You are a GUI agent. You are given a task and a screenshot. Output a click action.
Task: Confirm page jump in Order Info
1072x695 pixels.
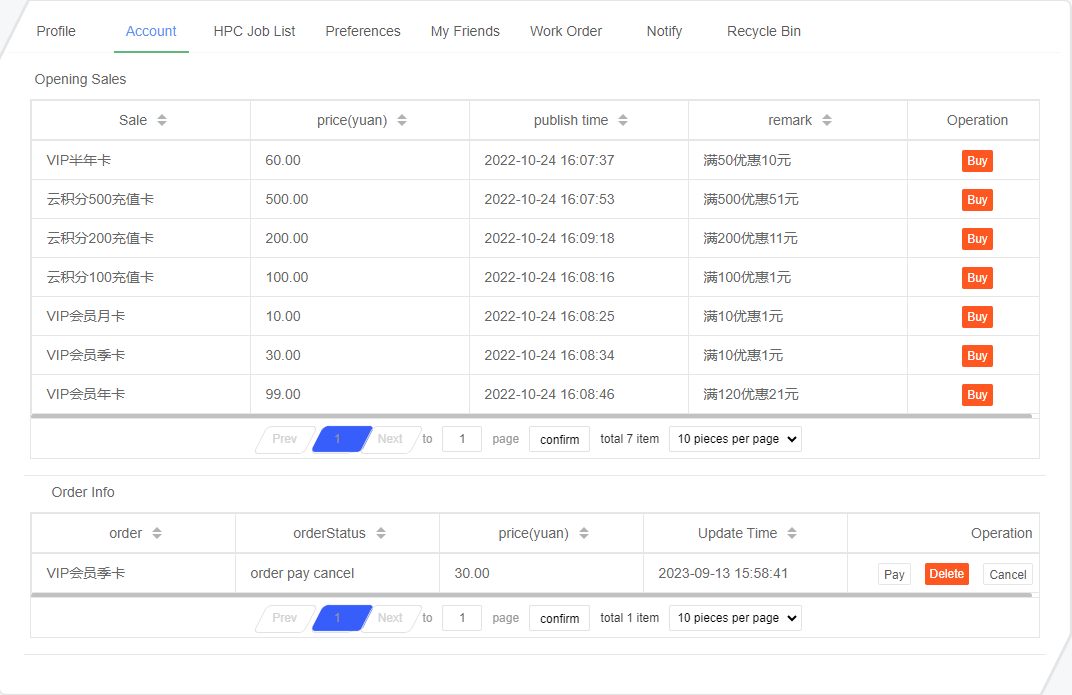pos(559,618)
